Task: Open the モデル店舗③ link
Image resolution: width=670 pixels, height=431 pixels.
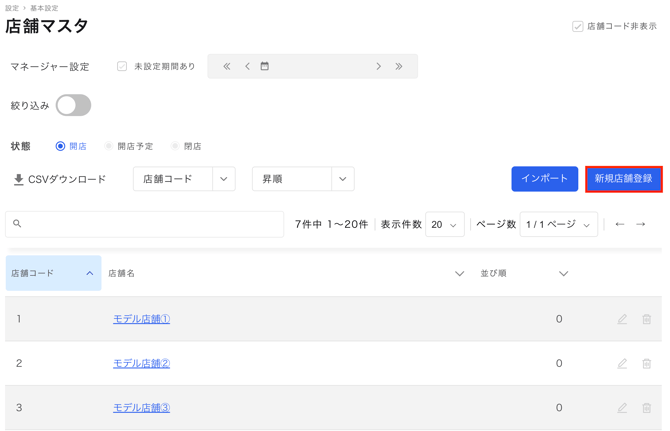Action: tap(141, 408)
